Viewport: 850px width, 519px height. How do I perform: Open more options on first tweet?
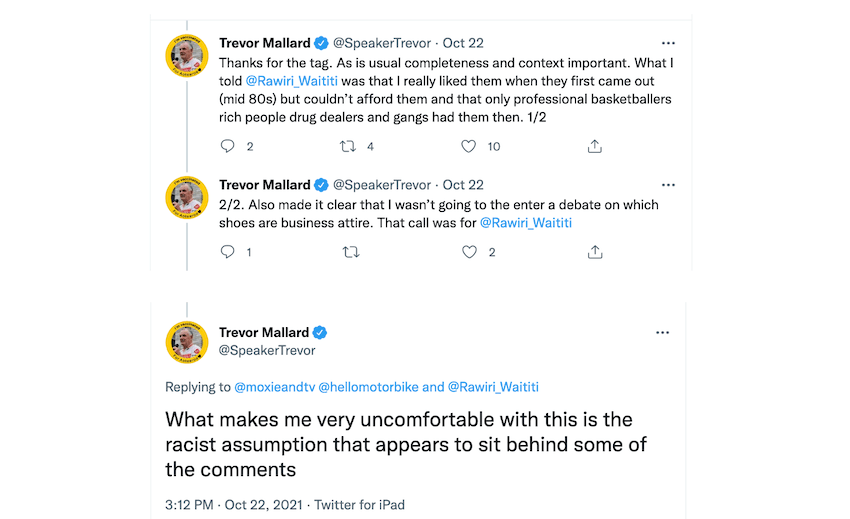[668, 44]
